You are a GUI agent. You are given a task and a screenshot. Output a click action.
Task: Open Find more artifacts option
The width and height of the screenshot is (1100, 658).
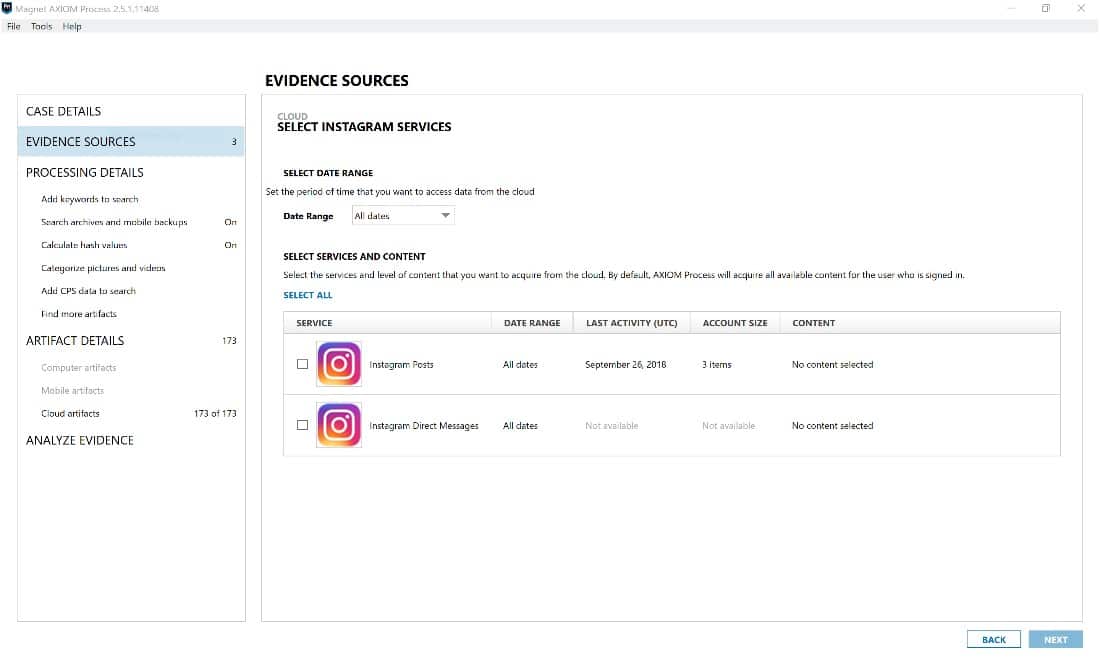tap(79, 314)
